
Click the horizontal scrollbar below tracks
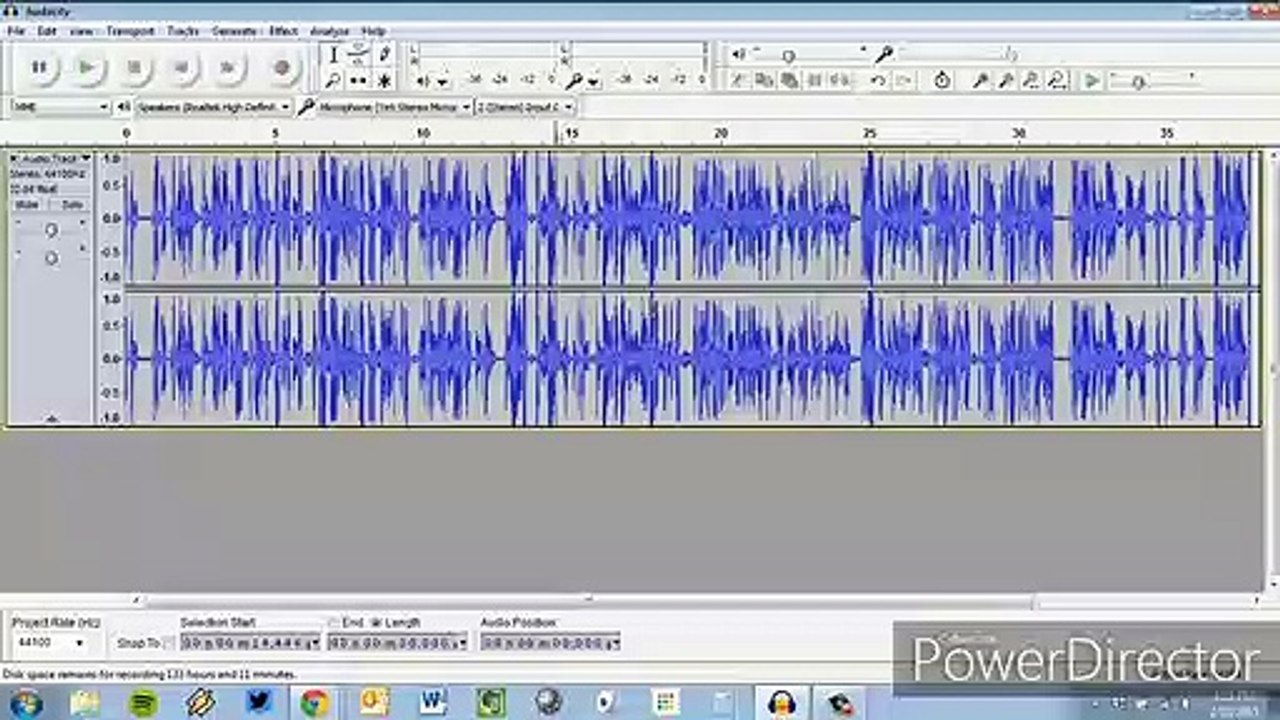click(x=590, y=601)
